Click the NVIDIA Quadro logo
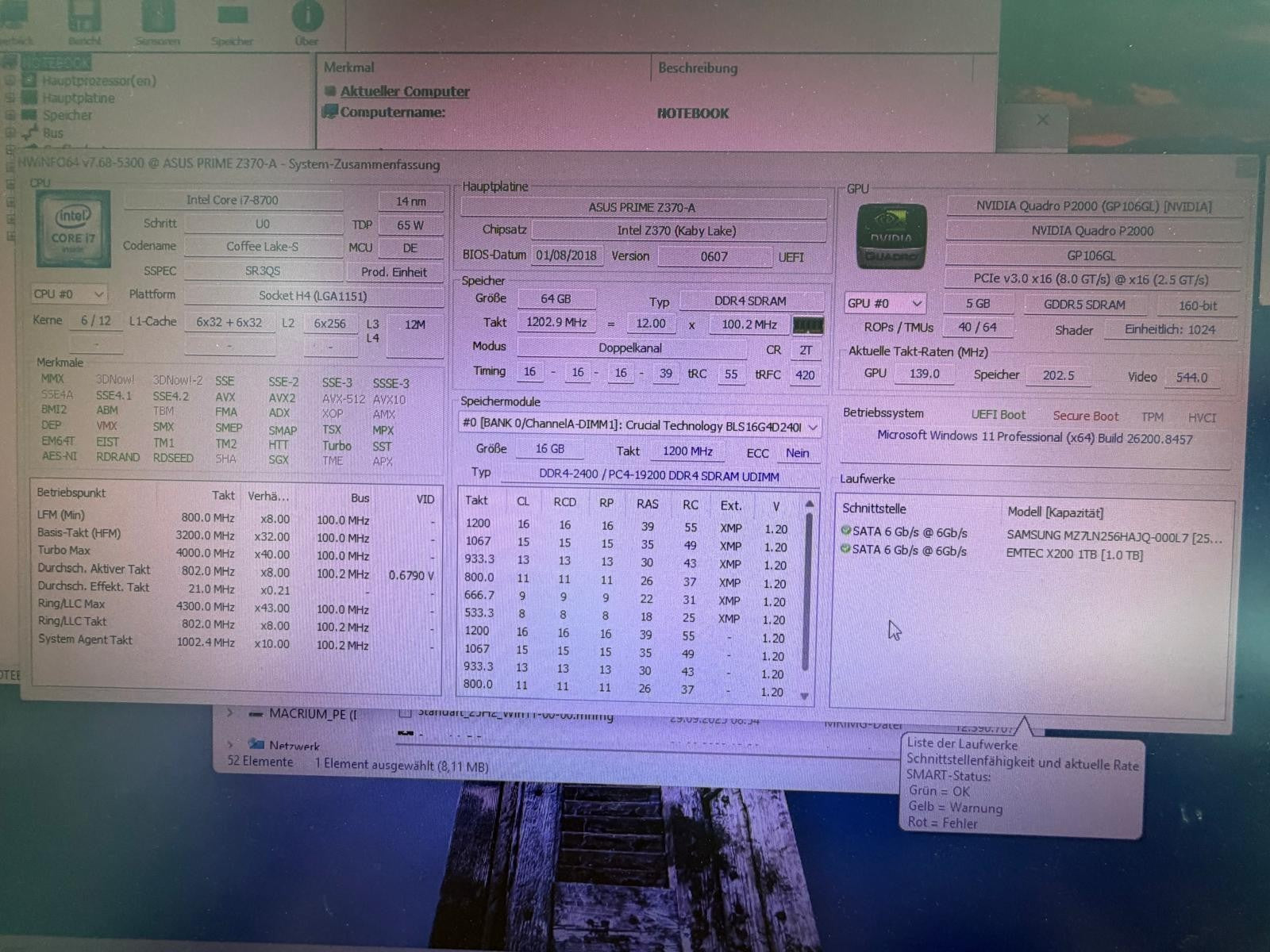This screenshot has width=1270, height=952. tap(891, 236)
